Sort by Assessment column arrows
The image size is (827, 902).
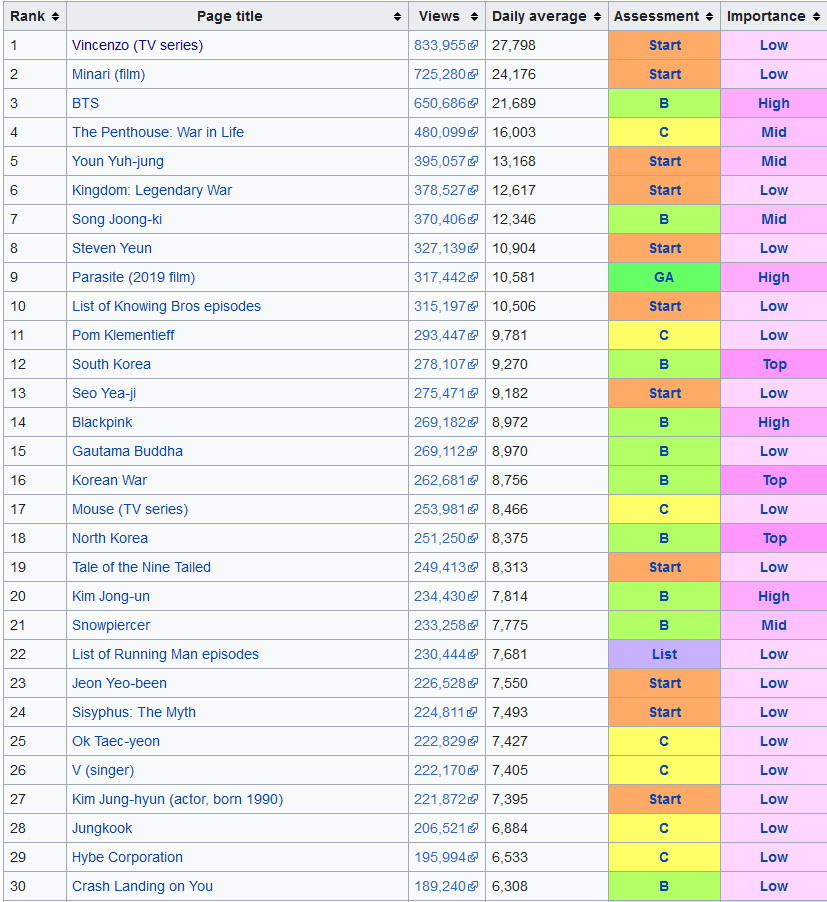710,17
